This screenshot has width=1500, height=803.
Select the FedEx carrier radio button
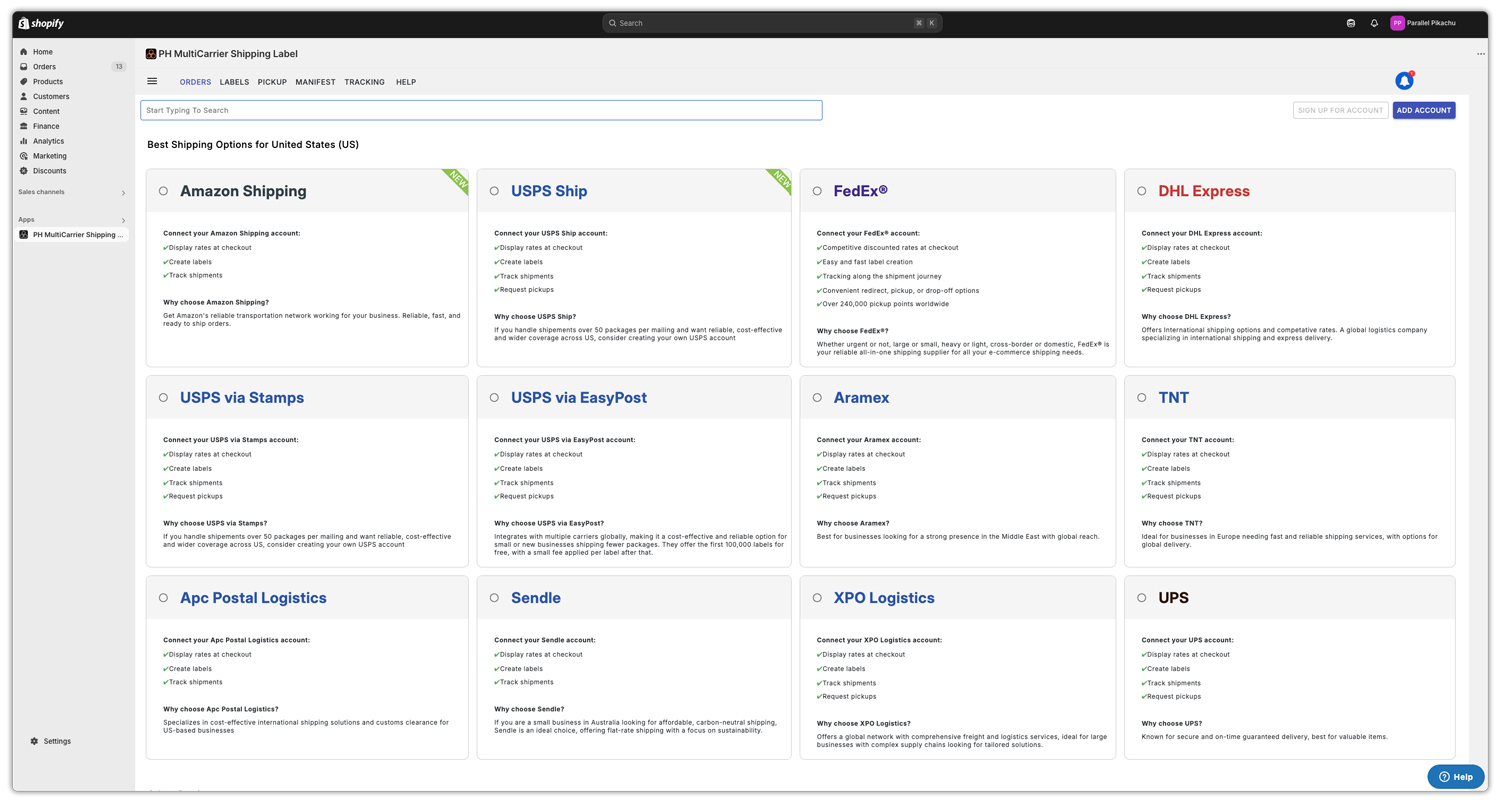click(817, 191)
